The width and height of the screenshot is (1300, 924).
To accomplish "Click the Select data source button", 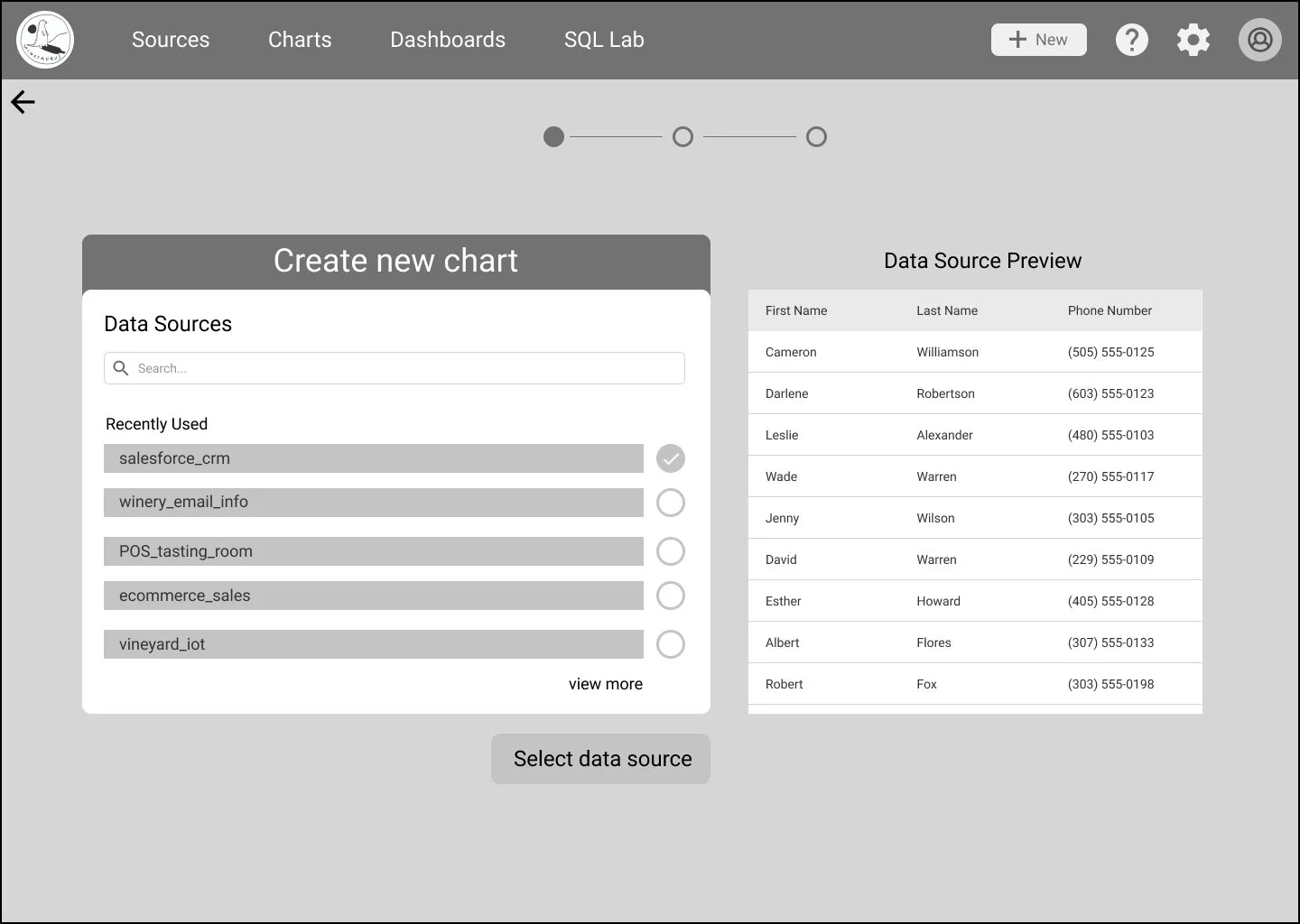I will 601,759.
